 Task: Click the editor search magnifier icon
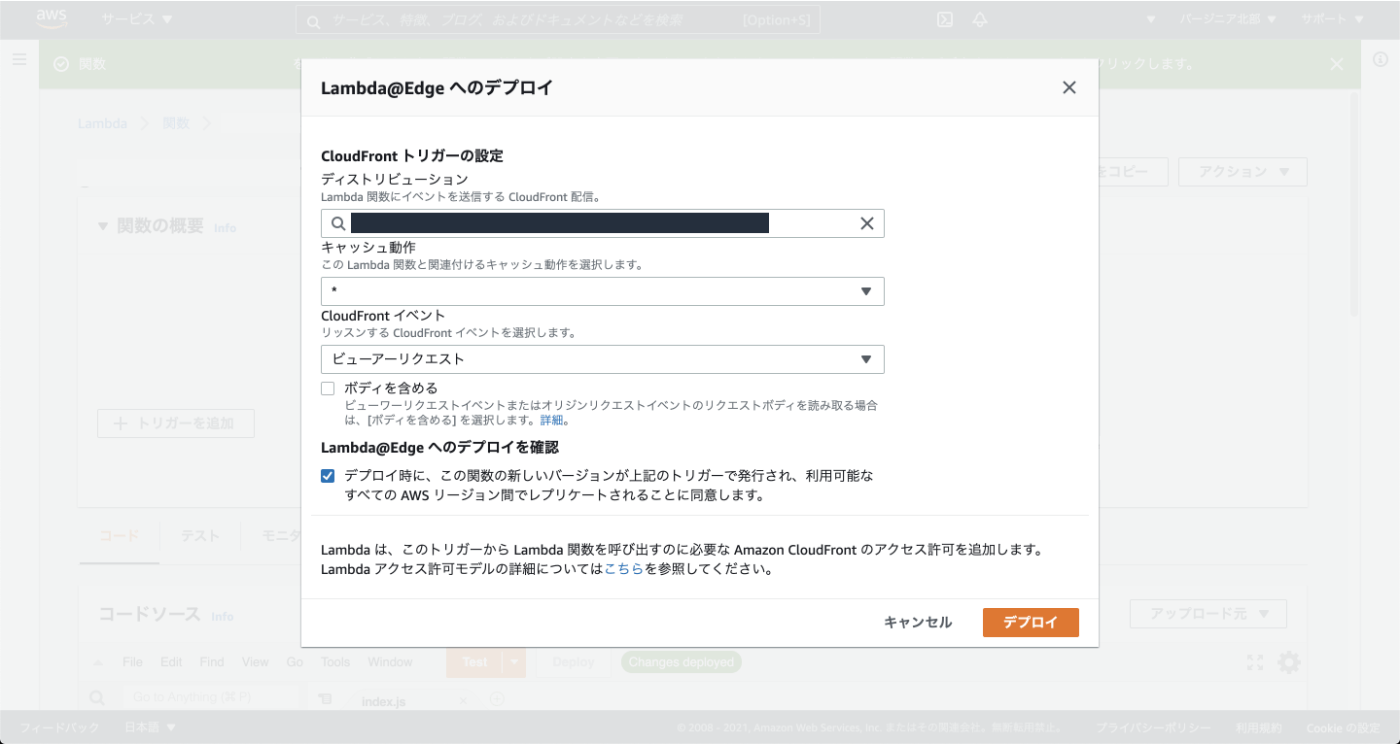click(x=98, y=697)
